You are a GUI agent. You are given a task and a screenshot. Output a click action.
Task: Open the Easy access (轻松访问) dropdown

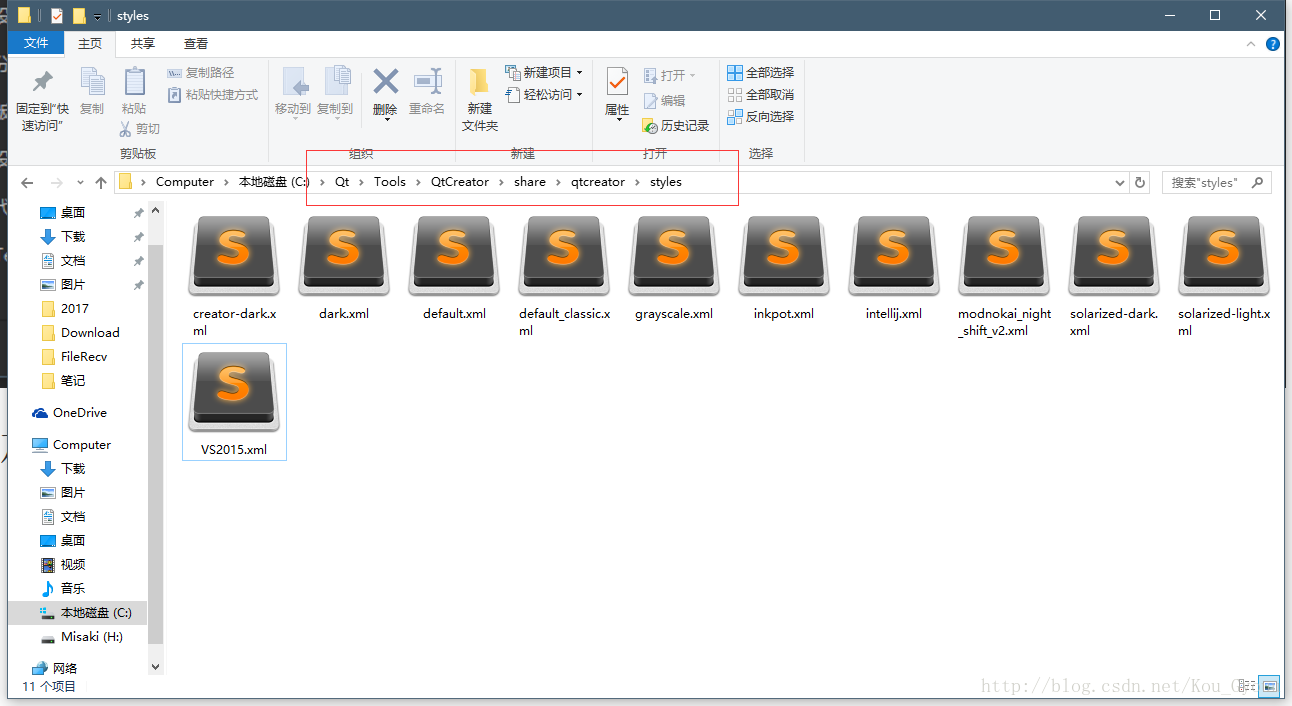coord(544,95)
